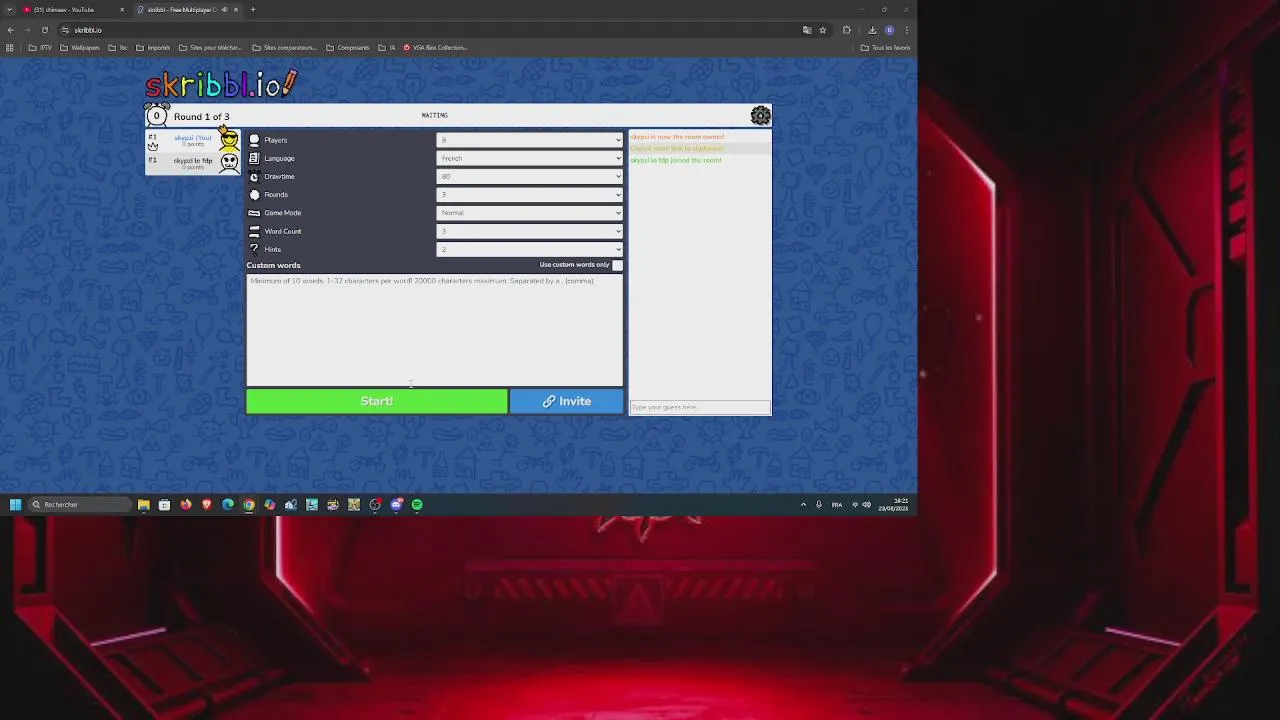Click skypzi (You) yellow avatar
The height and width of the screenshot is (720, 1280).
pos(229,140)
